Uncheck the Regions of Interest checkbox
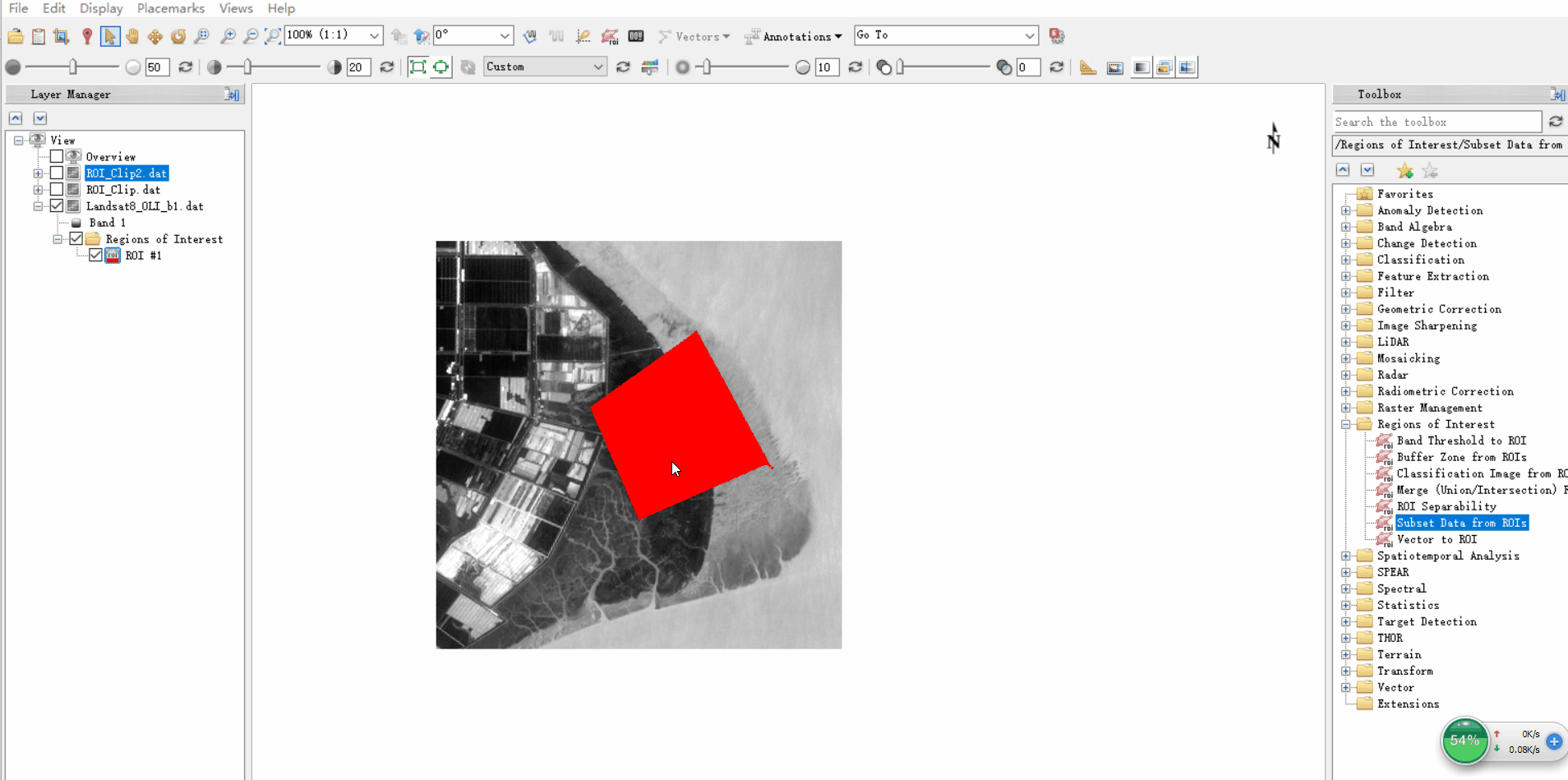 [76, 238]
